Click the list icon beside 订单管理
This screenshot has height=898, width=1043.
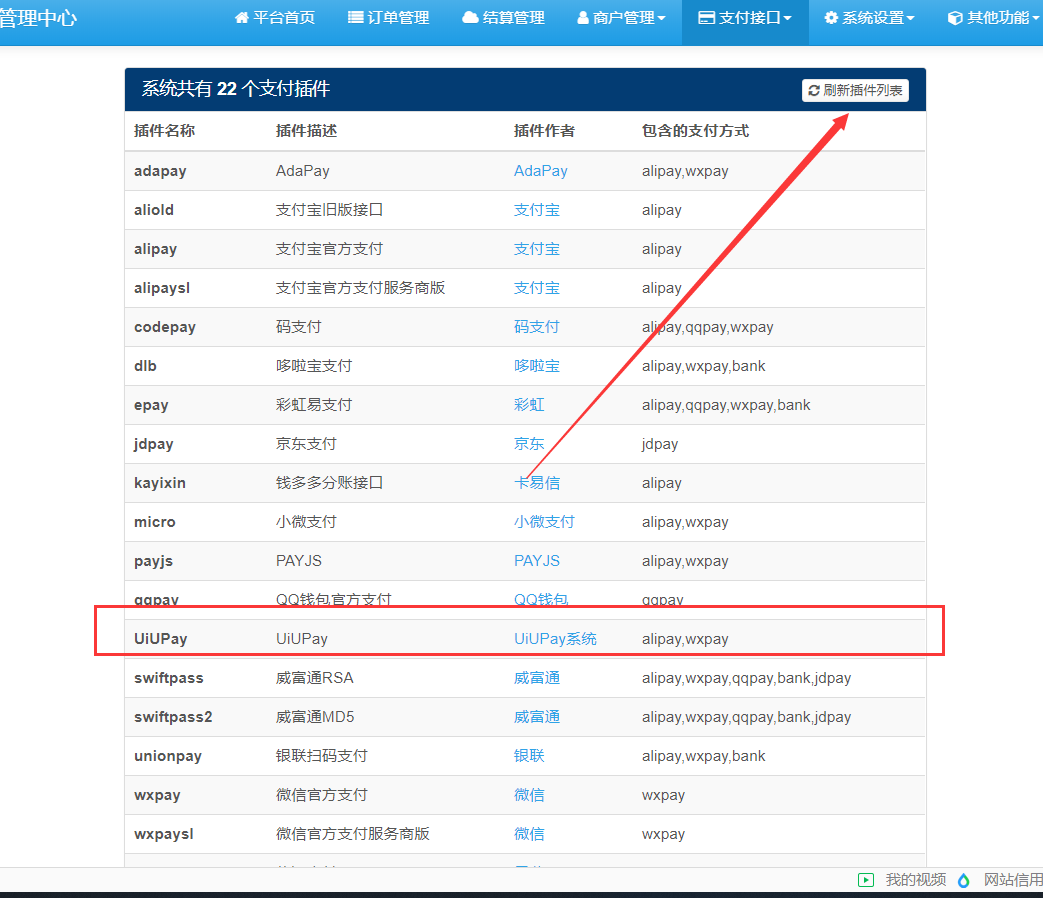point(355,18)
